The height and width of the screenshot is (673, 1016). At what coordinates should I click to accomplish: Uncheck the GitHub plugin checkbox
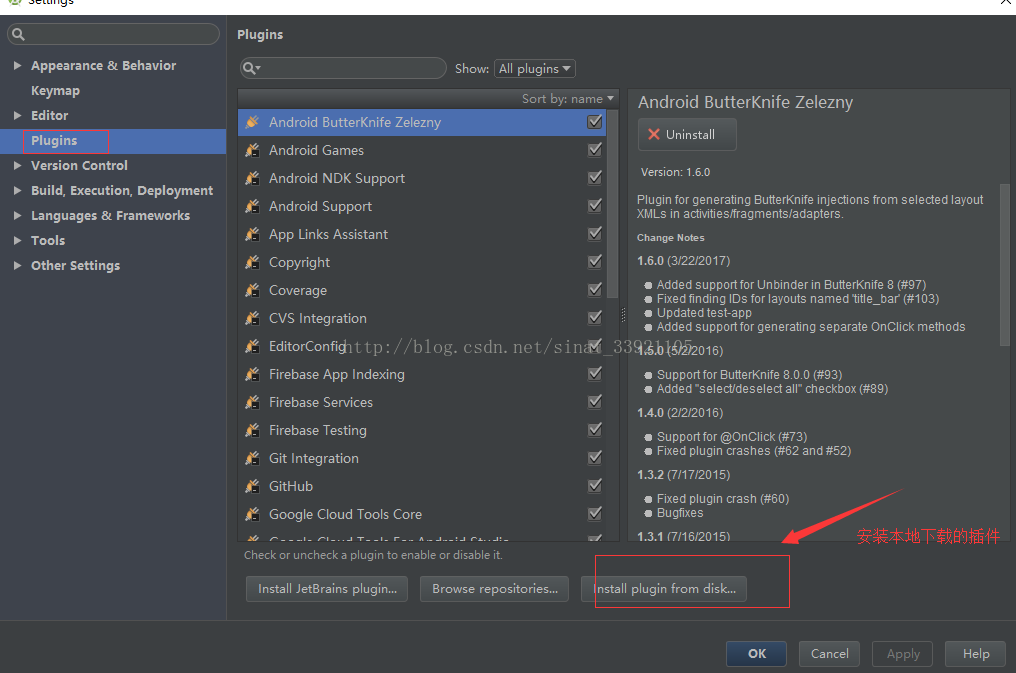coord(594,485)
